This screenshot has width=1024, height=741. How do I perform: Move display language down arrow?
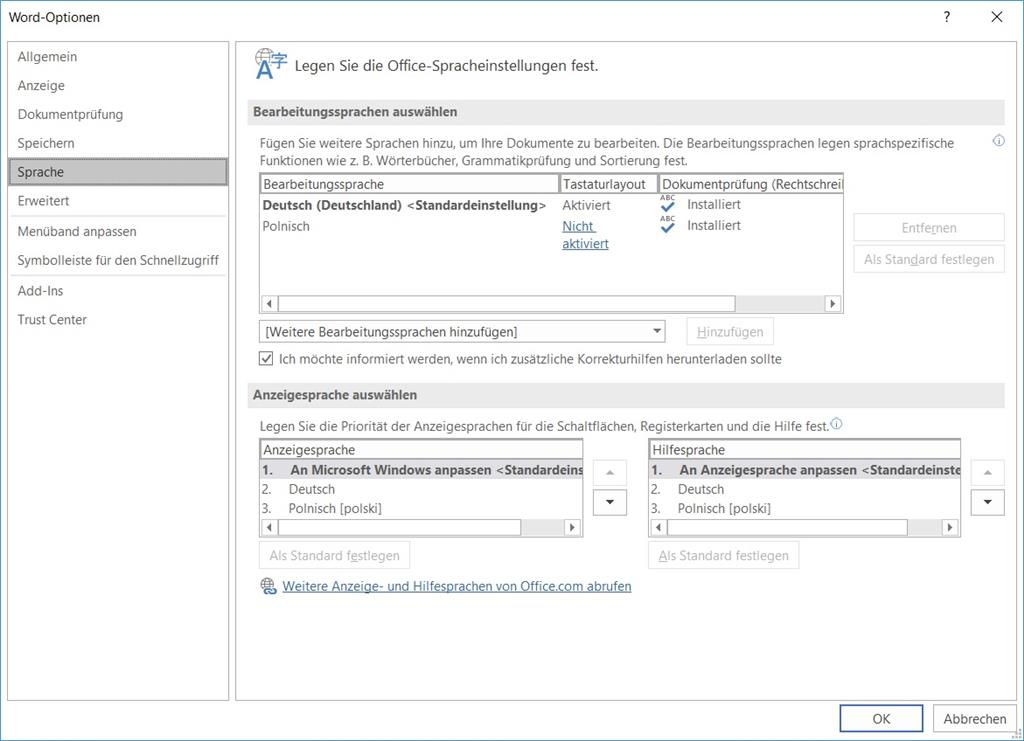(609, 502)
